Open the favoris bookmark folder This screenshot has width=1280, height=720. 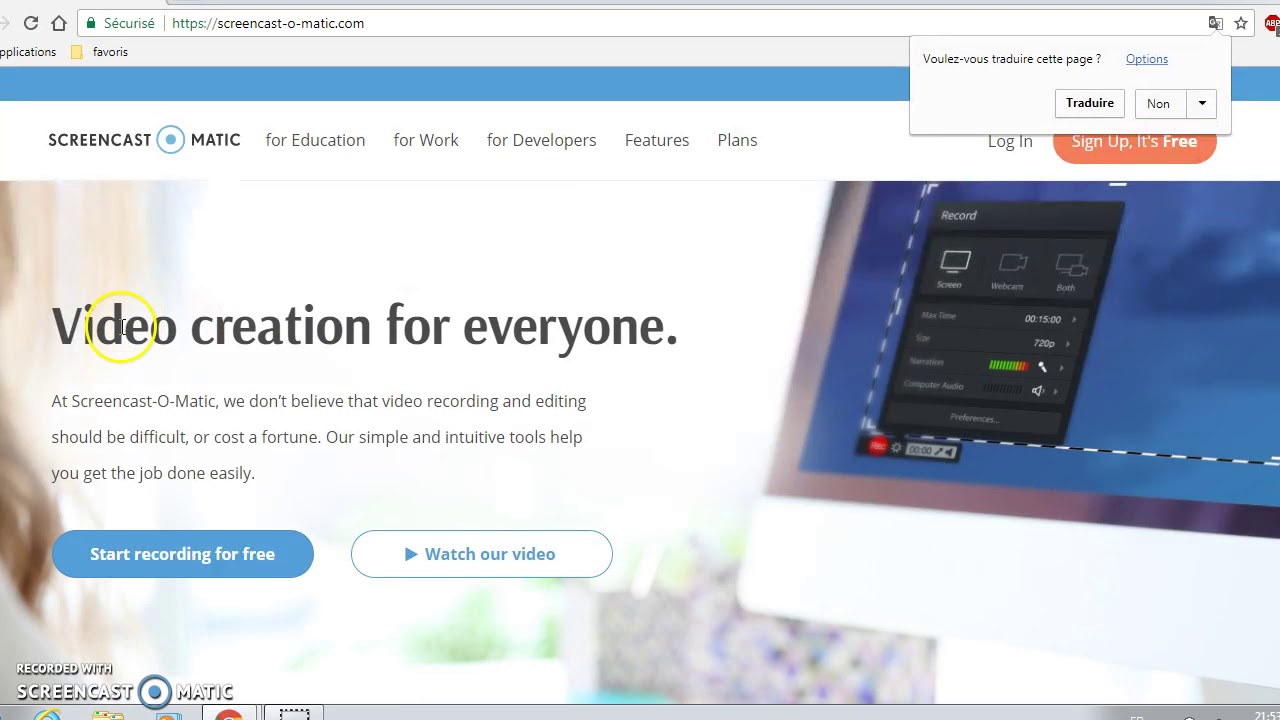coord(99,52)
